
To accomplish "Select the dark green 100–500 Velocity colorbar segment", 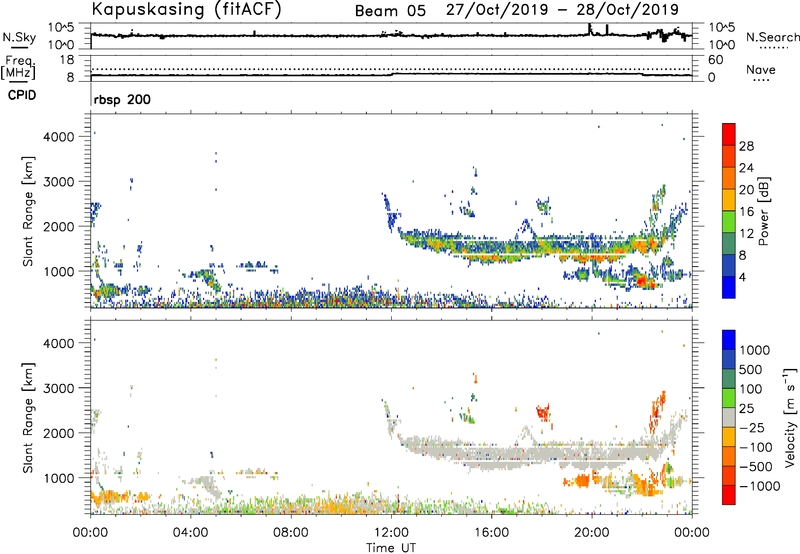I will [x=729, y=379].
